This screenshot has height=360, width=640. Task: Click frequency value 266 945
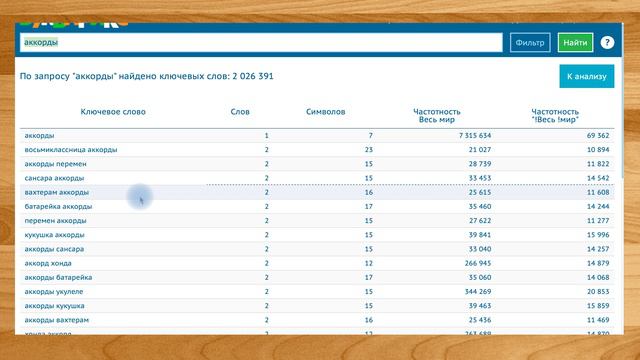[x=478, y=263]
